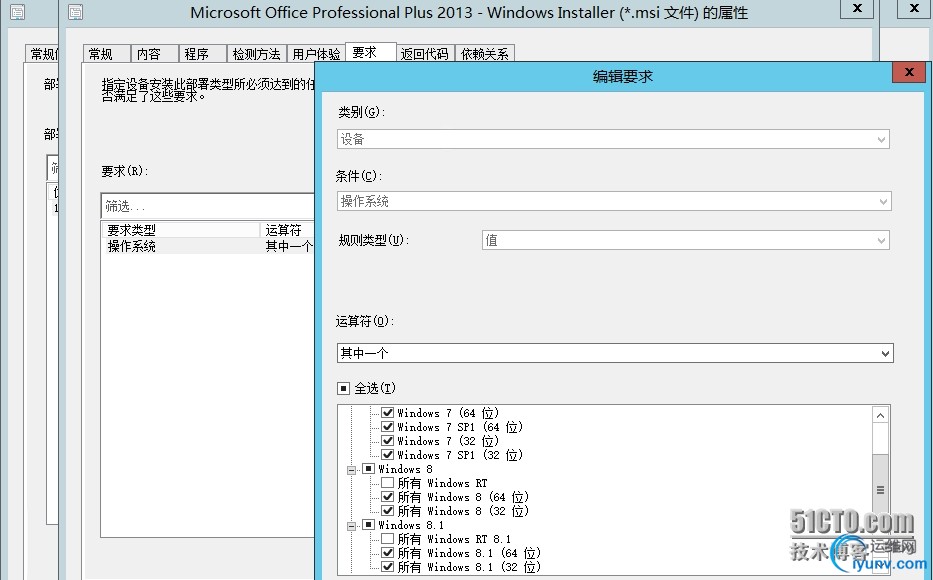Click the 要求类型 column header

click(x=181, y=230)
